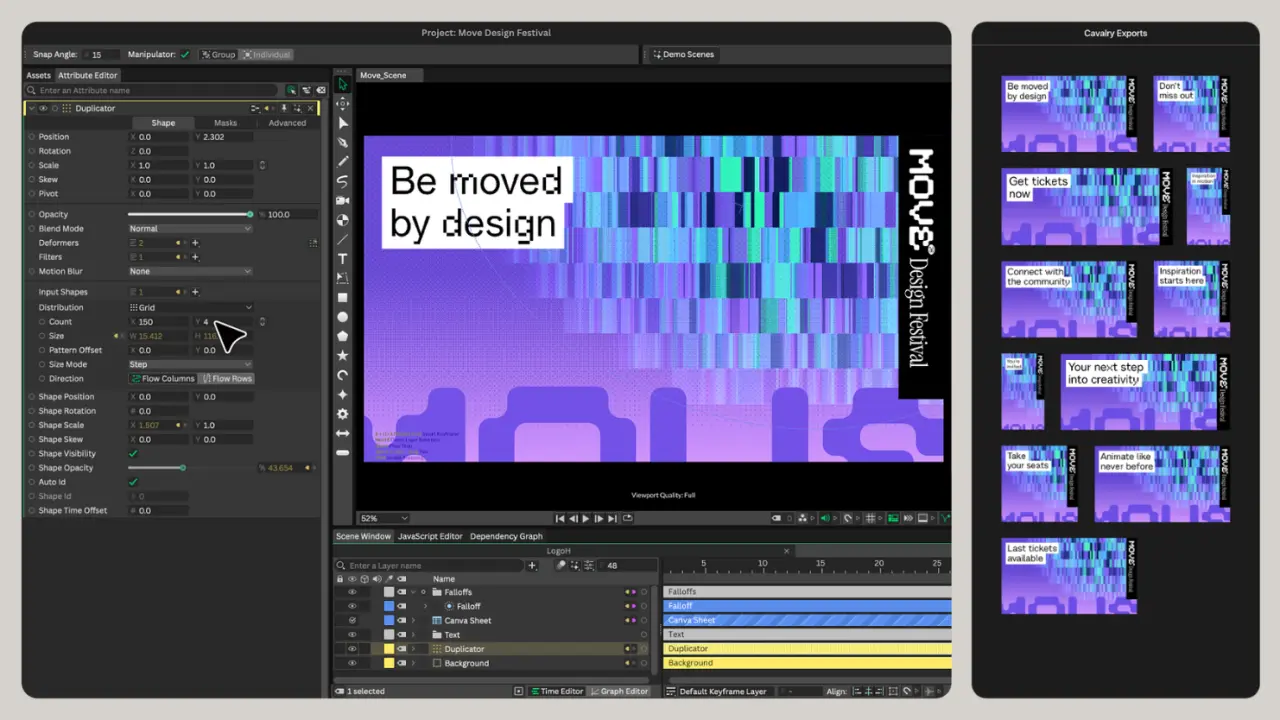Switch to JavaScript Editor tab
Image resolution: width=1280 pixels, height=720 pixels.
click(x=430, y=536)
